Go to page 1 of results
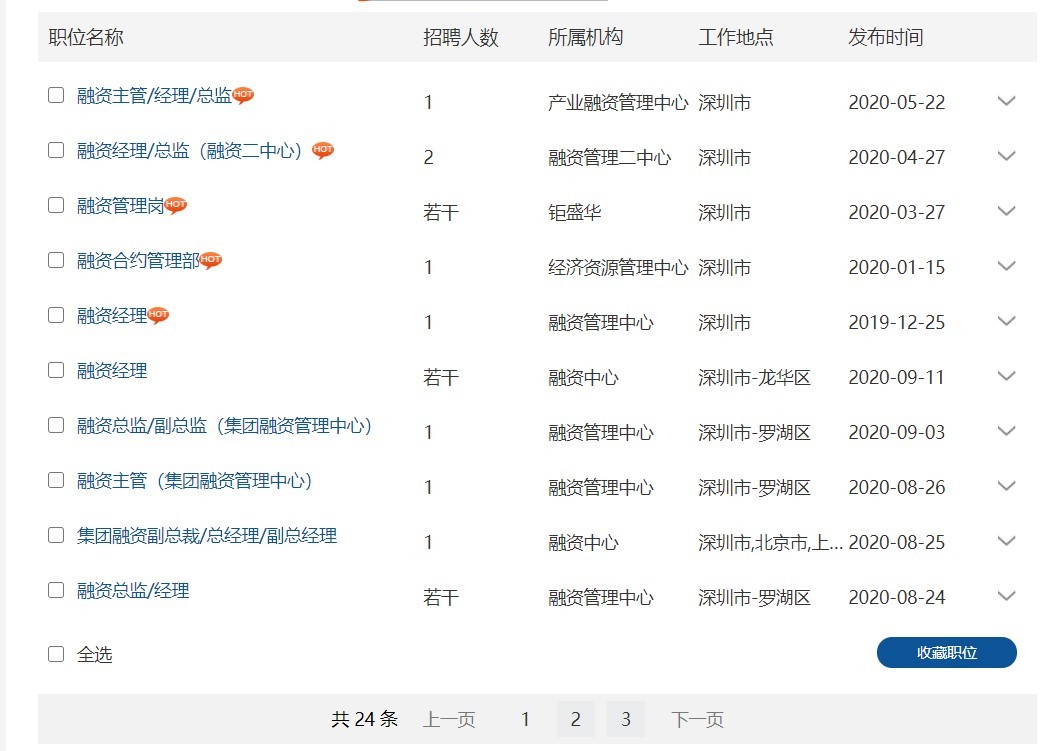Viewport: 1064px width, 751px height. click(525, 719)
